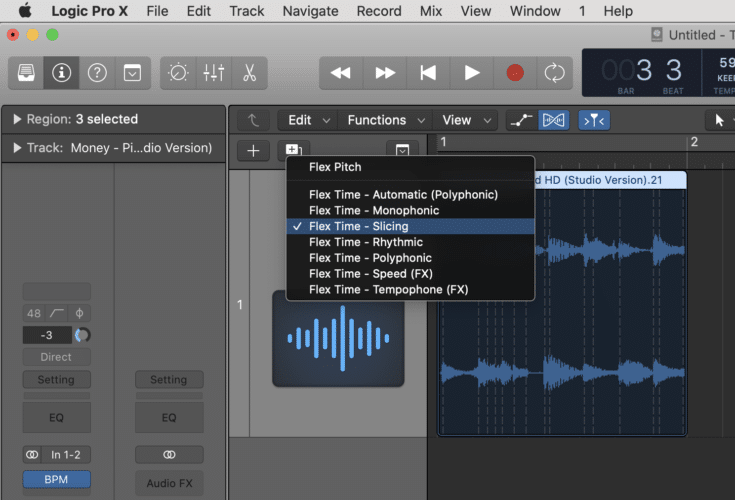
Task: Expand the Region inspector triangle
Action: [17, 119]
